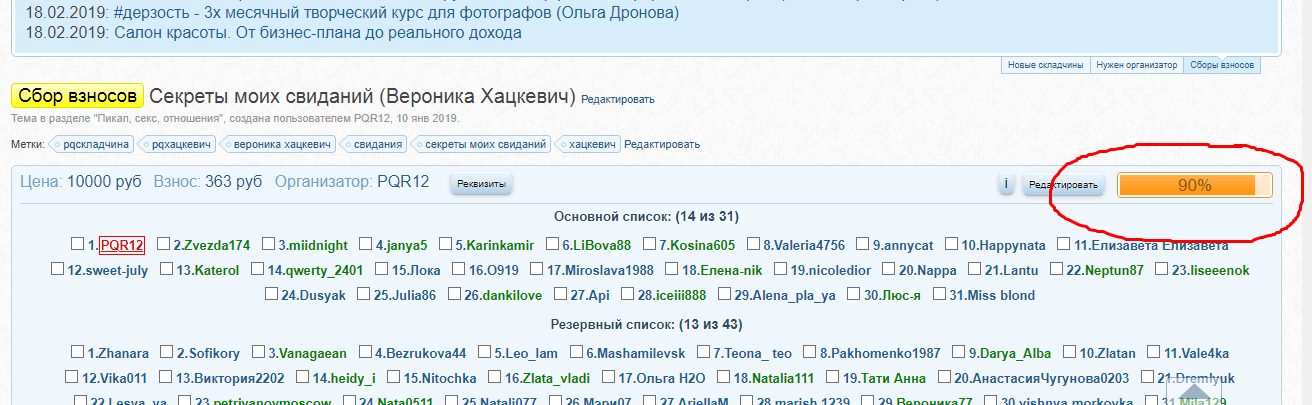
Task: Select the Сборы взносов tab
Action: point(1221,65)
